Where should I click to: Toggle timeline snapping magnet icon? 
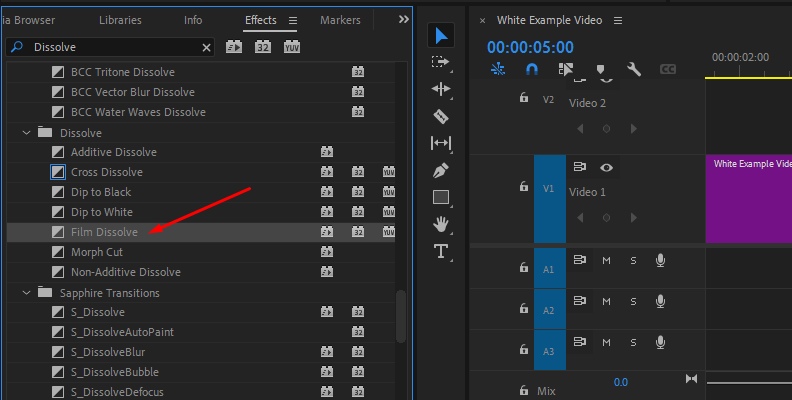(532, 70)
